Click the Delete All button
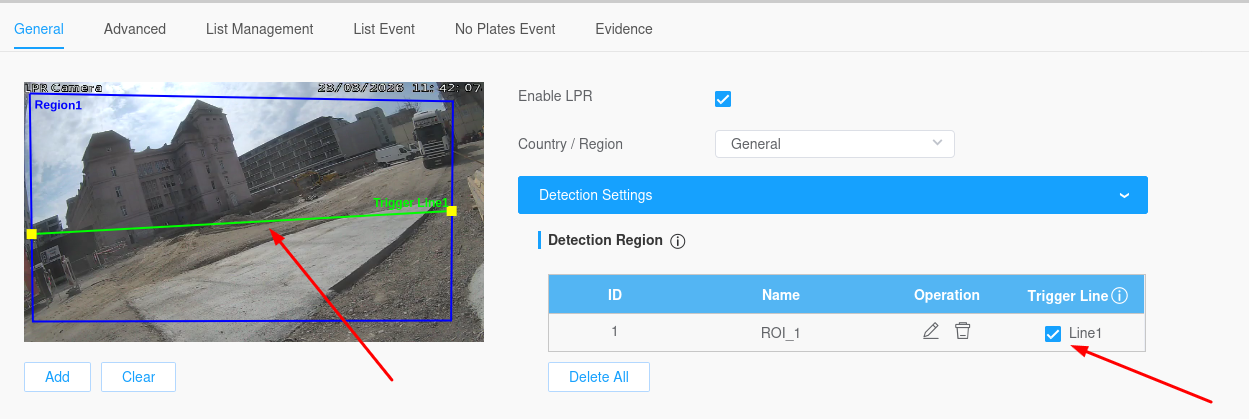Image resolution: width=1249 pixels, height=419 pixels. (598, 377)
